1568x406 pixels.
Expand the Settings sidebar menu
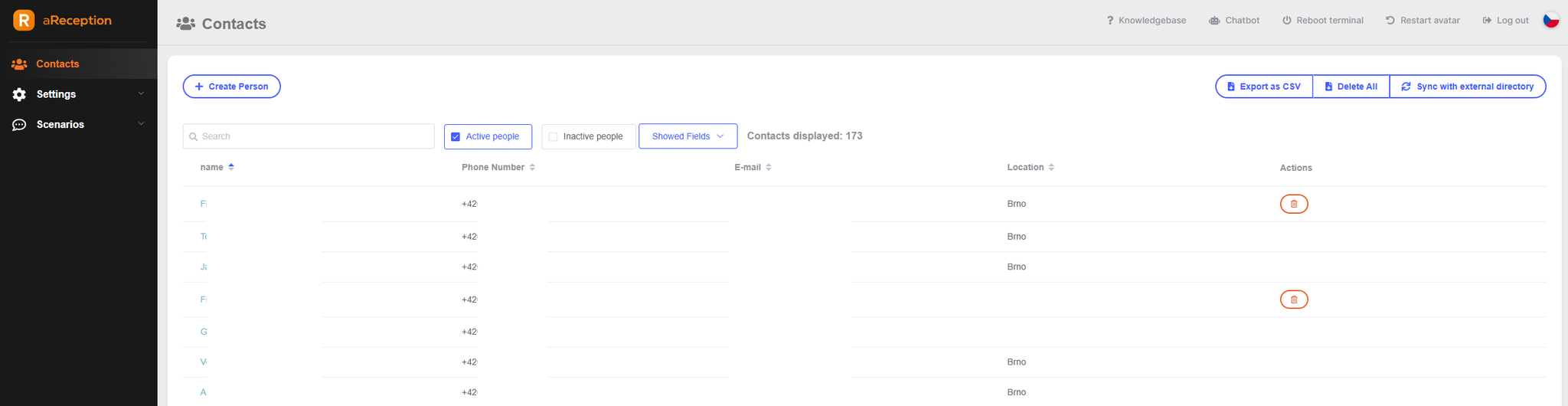click(x=78, y=94)
